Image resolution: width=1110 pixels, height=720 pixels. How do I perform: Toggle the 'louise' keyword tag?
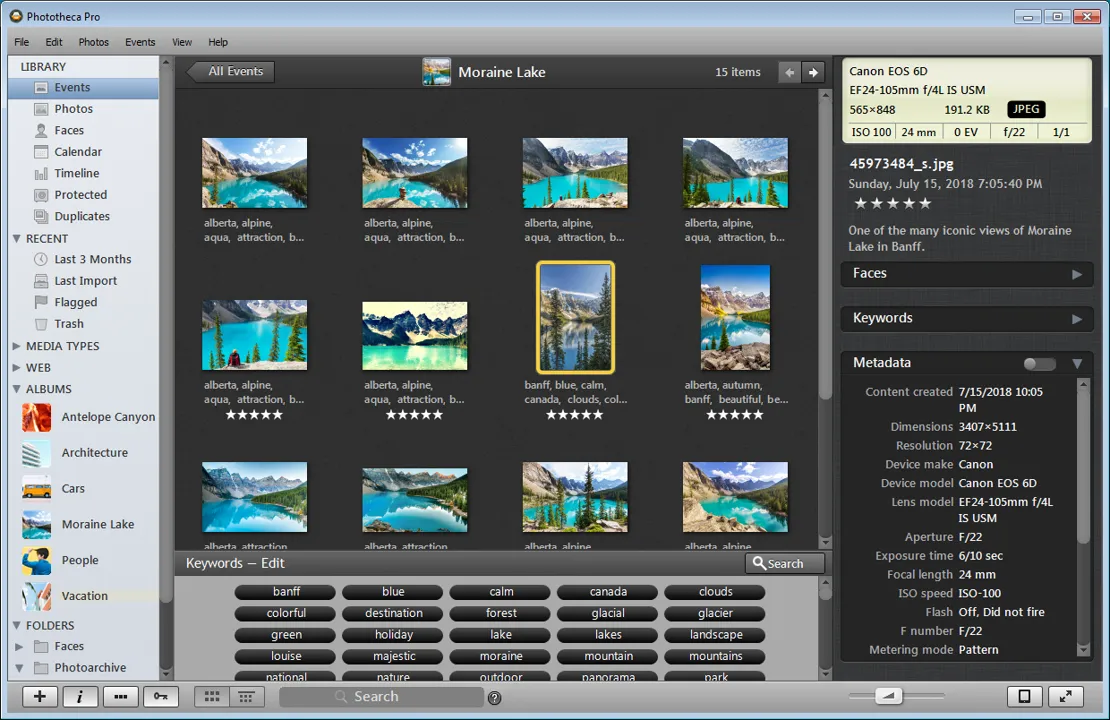[285, 656]
